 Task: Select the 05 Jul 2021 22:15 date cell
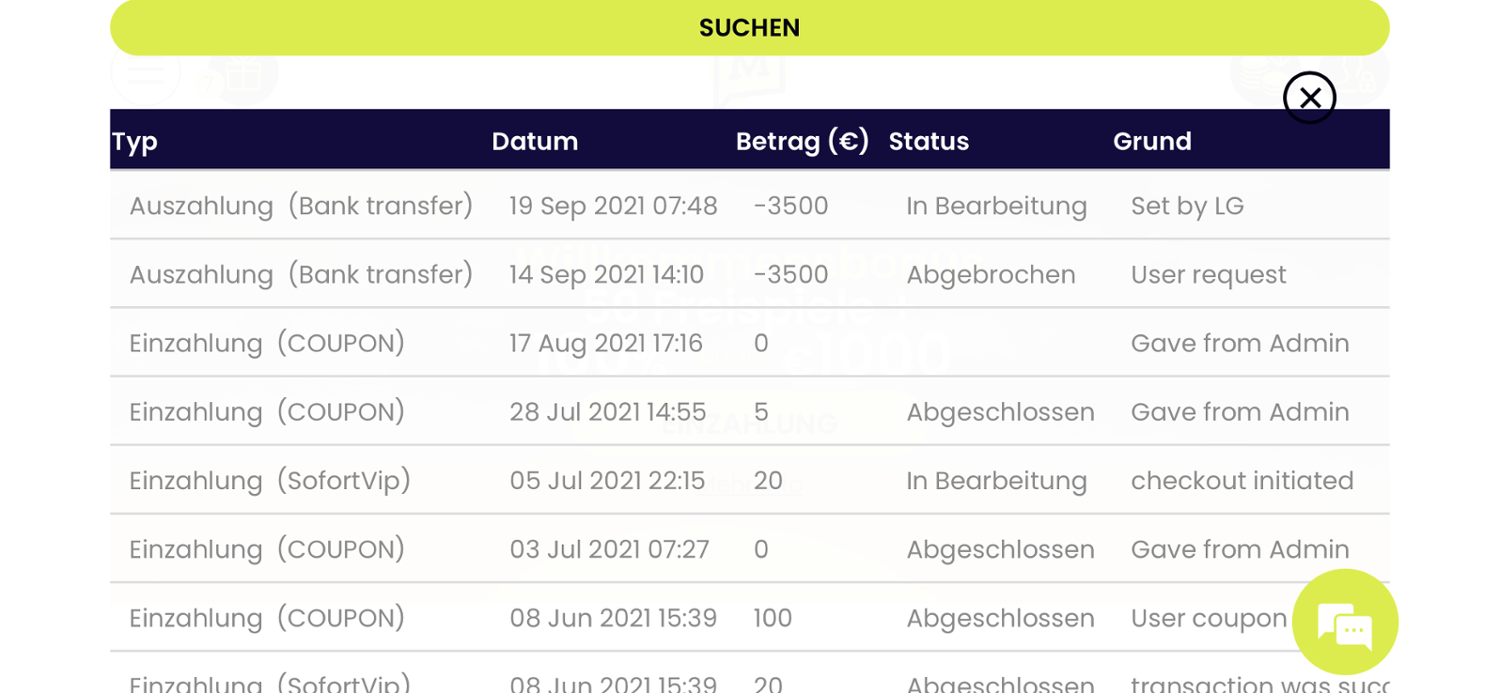607,481
